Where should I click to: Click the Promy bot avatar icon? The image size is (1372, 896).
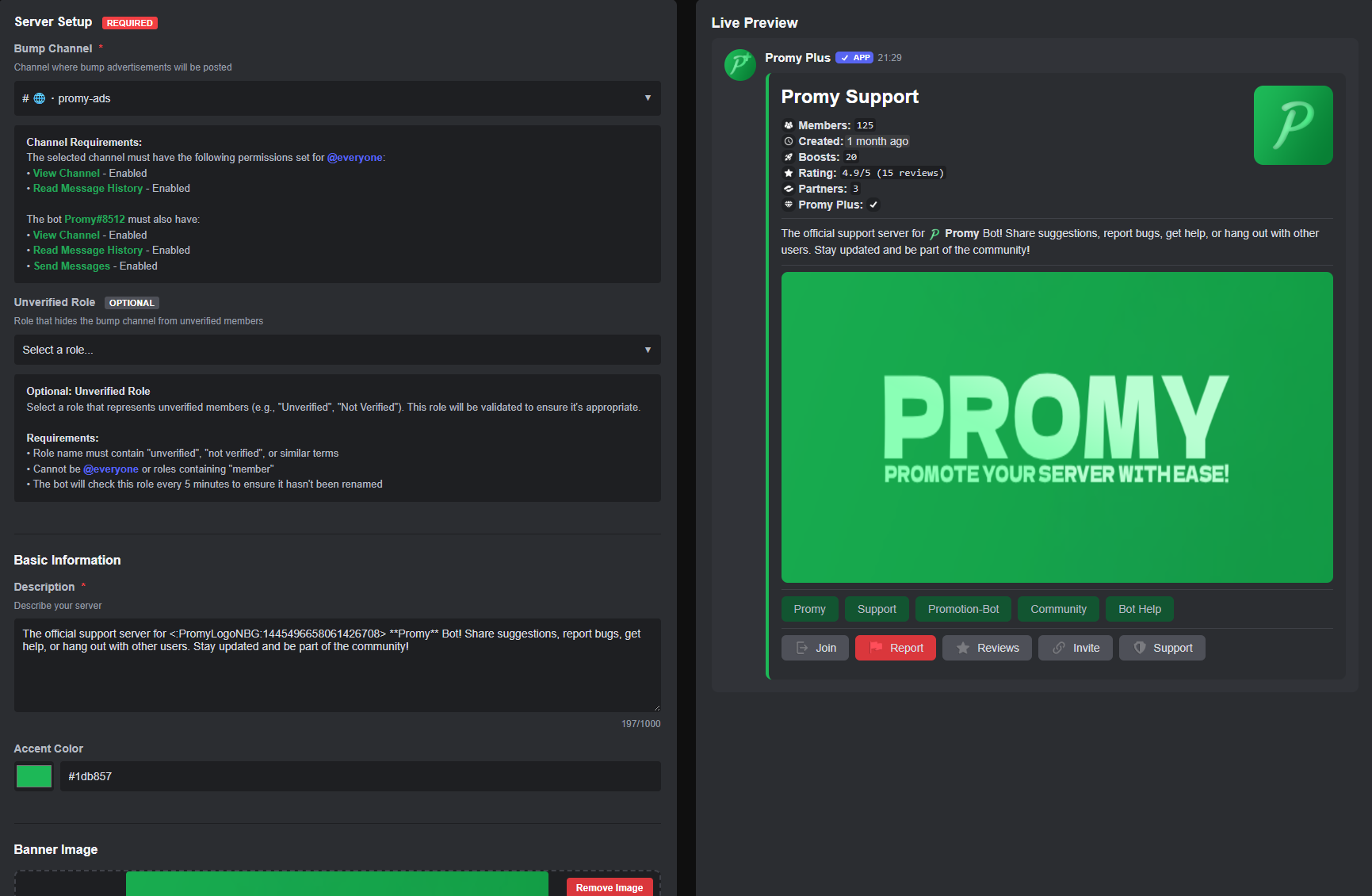click(x=740, y=65)
